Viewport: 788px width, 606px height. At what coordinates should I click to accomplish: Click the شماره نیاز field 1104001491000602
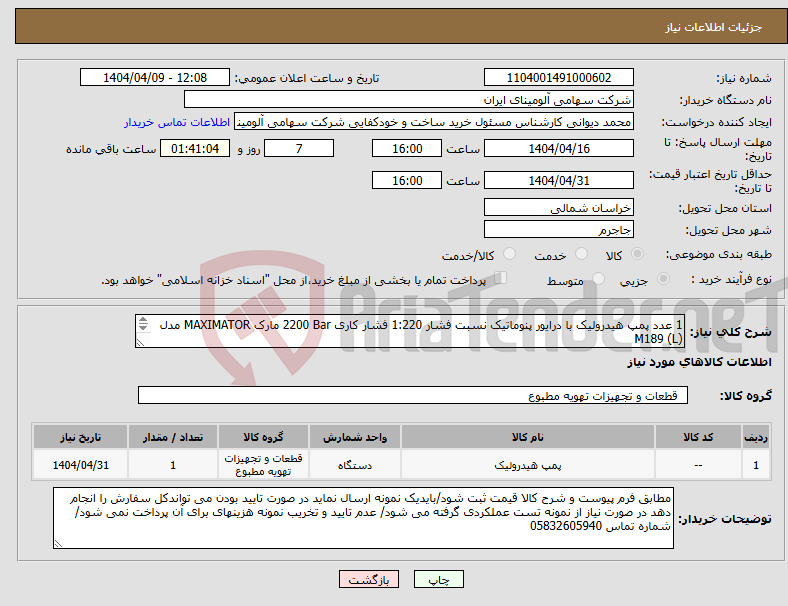[559, 77]
